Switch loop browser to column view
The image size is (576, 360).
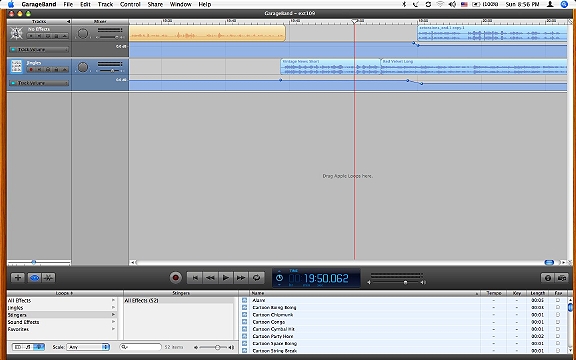pos(18,347)
